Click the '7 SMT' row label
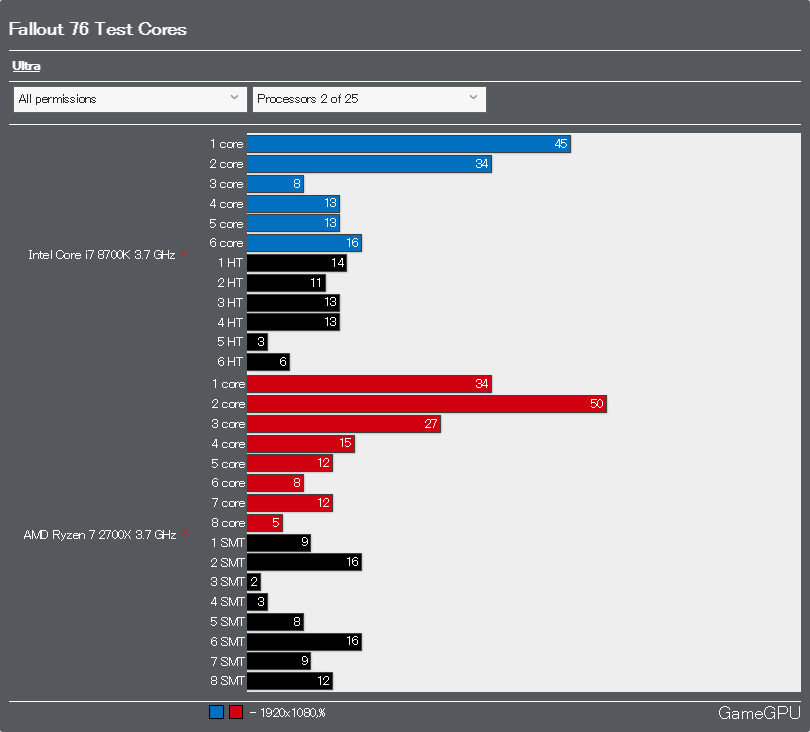 pyautogui.click(x=227, y=662)
